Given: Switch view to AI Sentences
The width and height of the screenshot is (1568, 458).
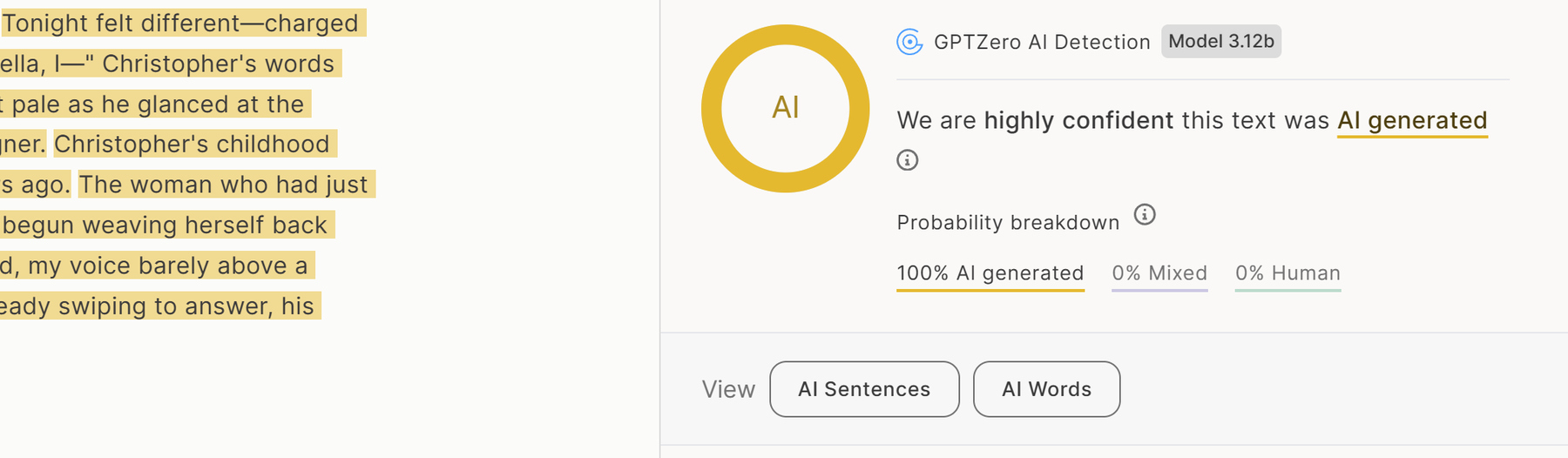Looking at the screenshot, I should [x=864, y=389].
